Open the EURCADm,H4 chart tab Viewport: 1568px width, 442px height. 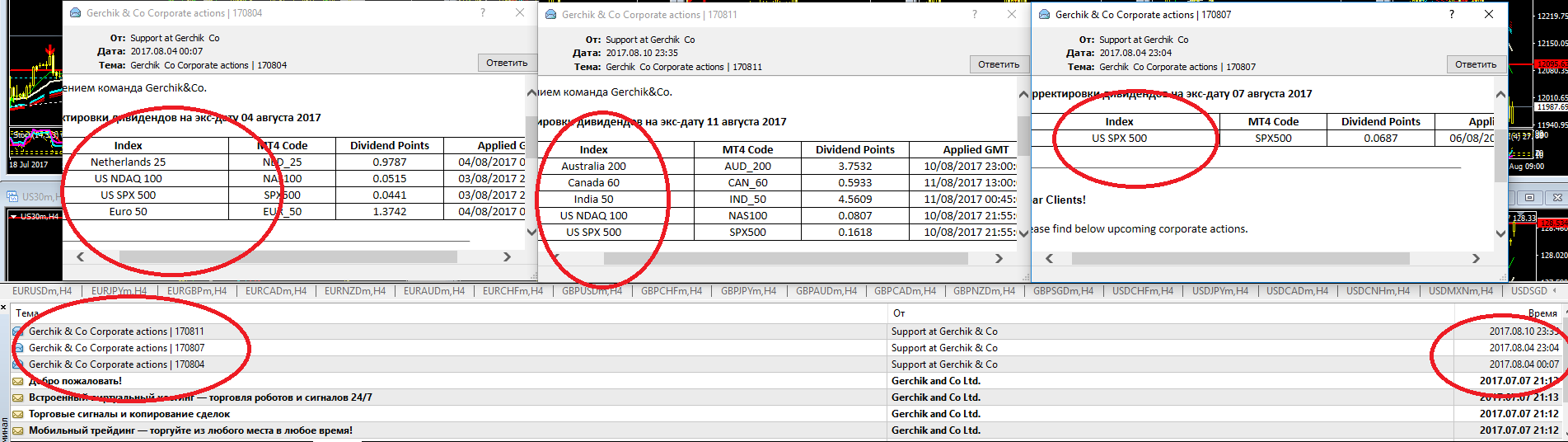pyautogui.click(x=276, y=290)
